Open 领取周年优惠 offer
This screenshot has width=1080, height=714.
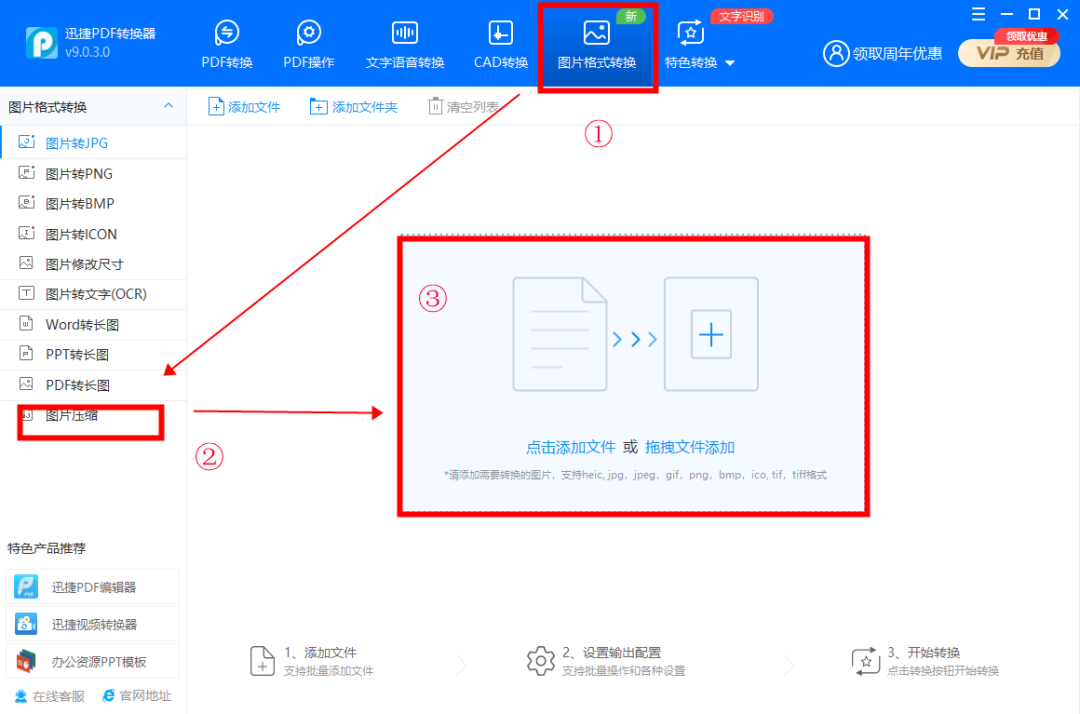[x=897, y=54]
